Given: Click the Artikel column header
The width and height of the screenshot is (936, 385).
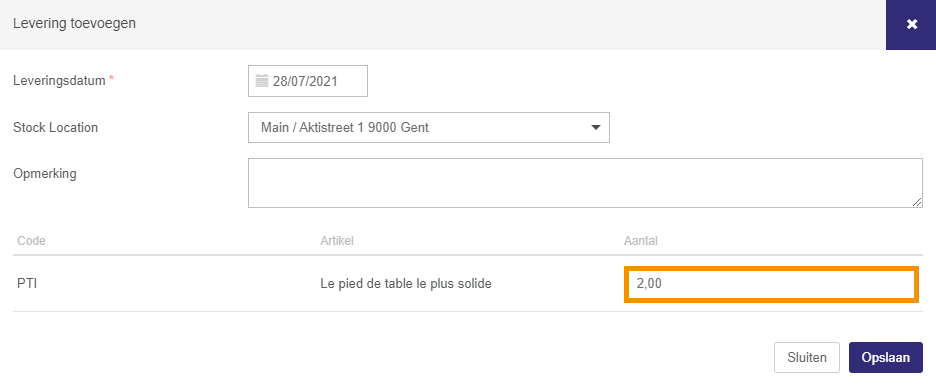Looking at the screenshot, I should [337, 241].
